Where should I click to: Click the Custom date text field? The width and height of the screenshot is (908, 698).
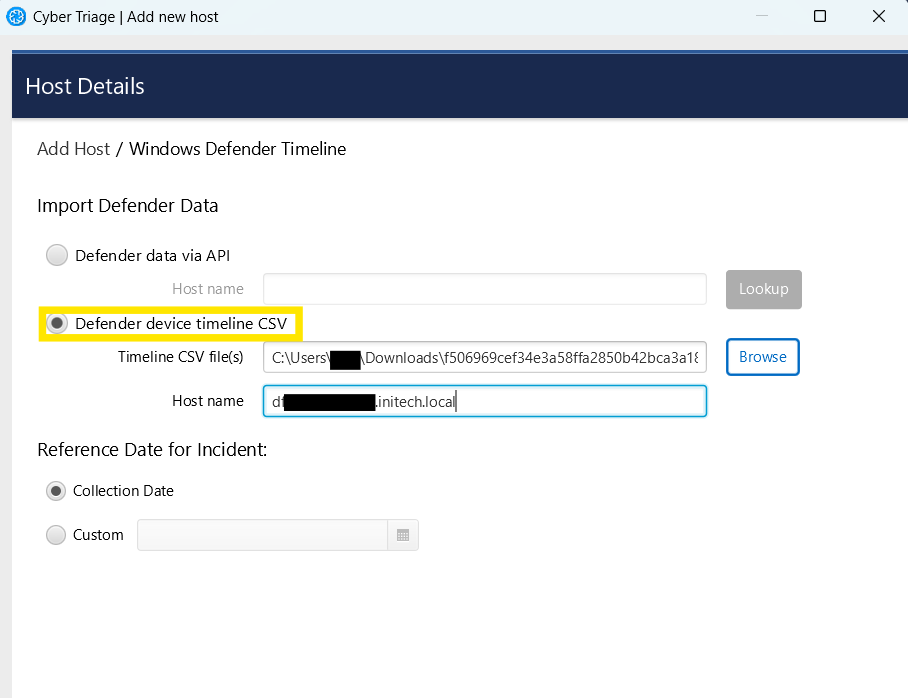pos(262,535)
